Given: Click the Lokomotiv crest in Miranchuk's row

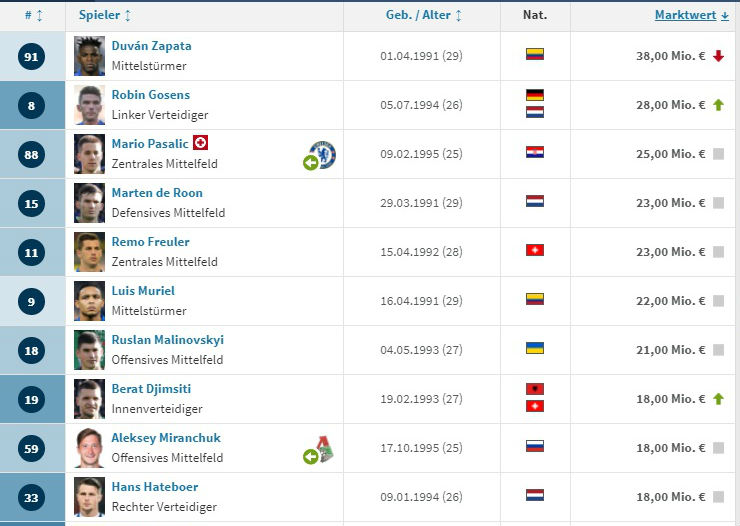Looking at the screenshot, I should 323,448.
